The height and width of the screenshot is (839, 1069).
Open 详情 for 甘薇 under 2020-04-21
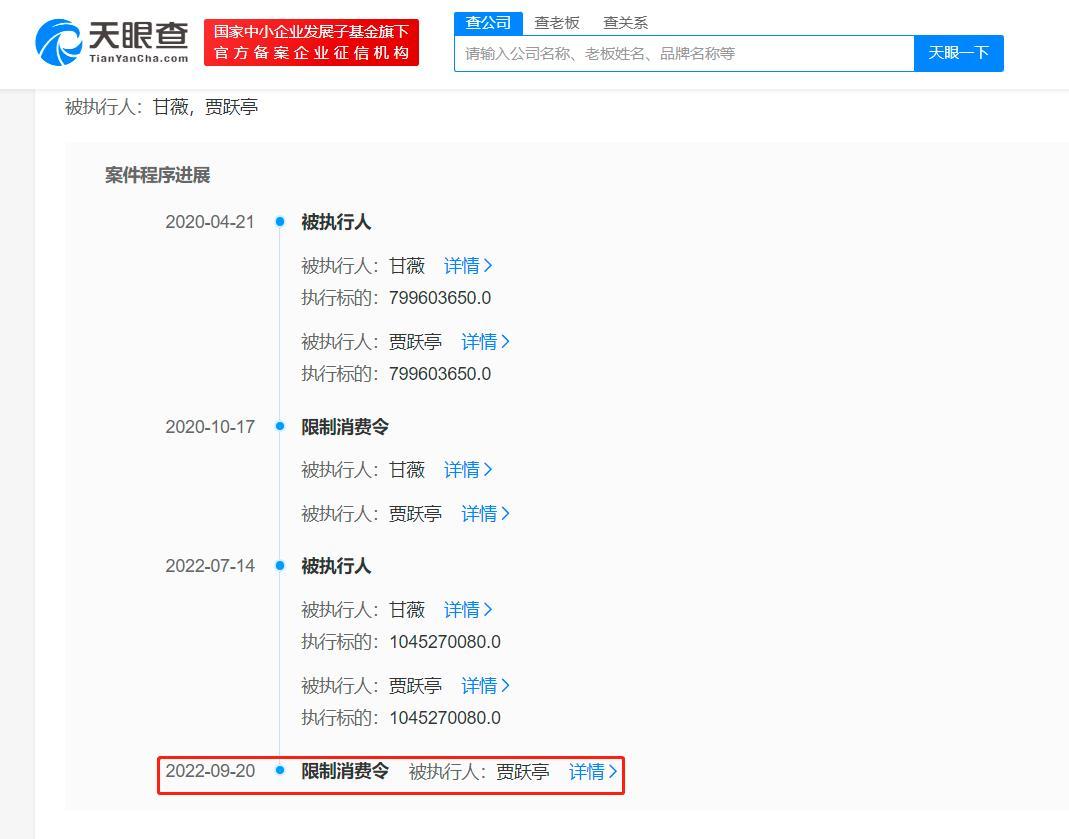pyautogui.click(x=468, y=266)
